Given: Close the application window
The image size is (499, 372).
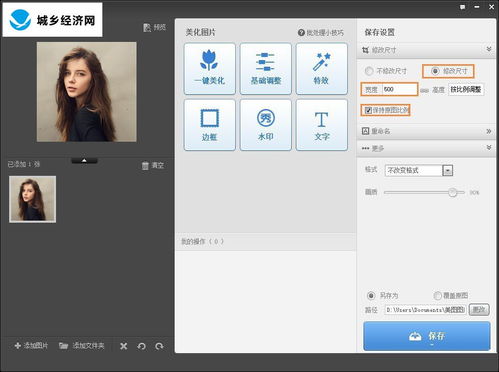Looking at the screenshot, I should point(492,7).
